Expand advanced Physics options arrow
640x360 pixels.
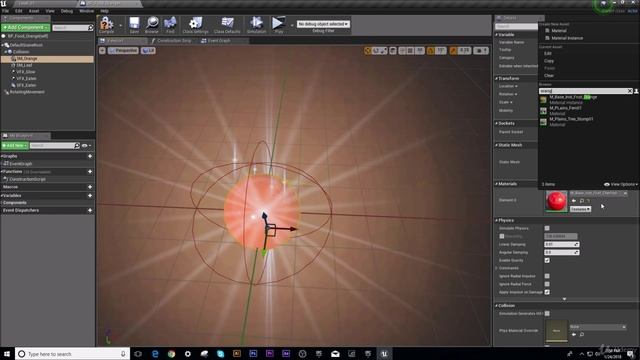point(564,299)
